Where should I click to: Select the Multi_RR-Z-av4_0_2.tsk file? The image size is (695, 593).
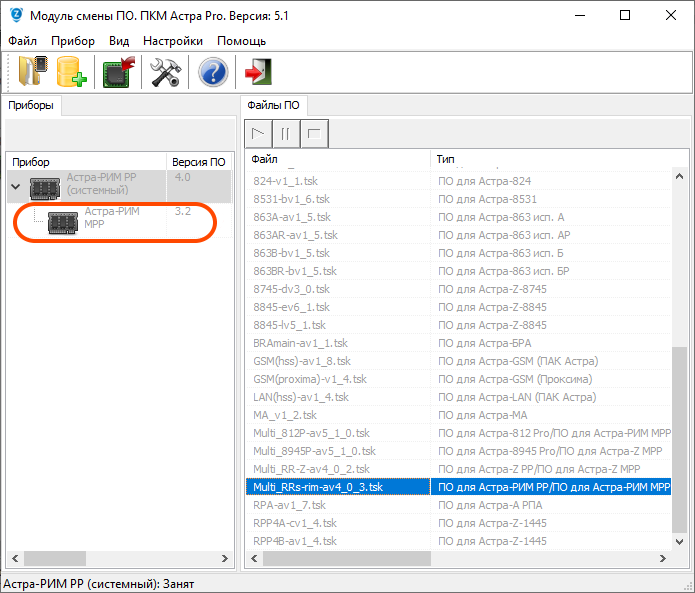click(x=311, y=469)
